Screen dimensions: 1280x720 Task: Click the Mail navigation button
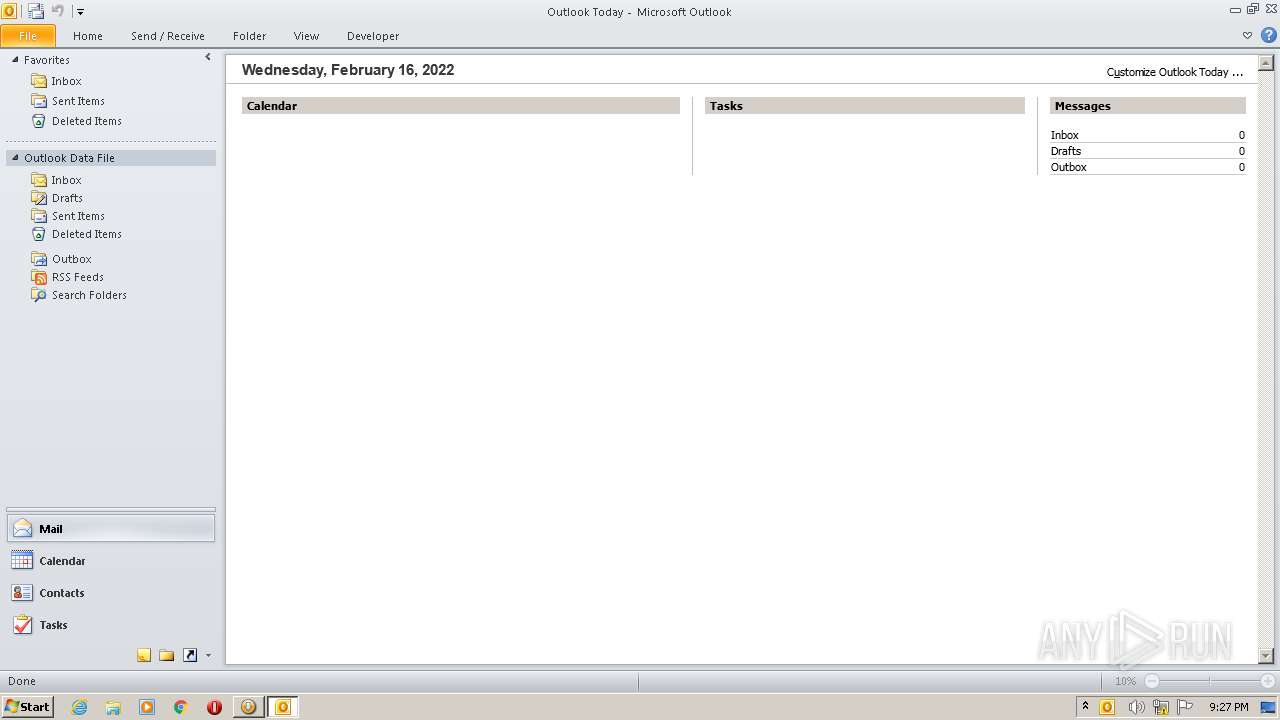(111, 529)
